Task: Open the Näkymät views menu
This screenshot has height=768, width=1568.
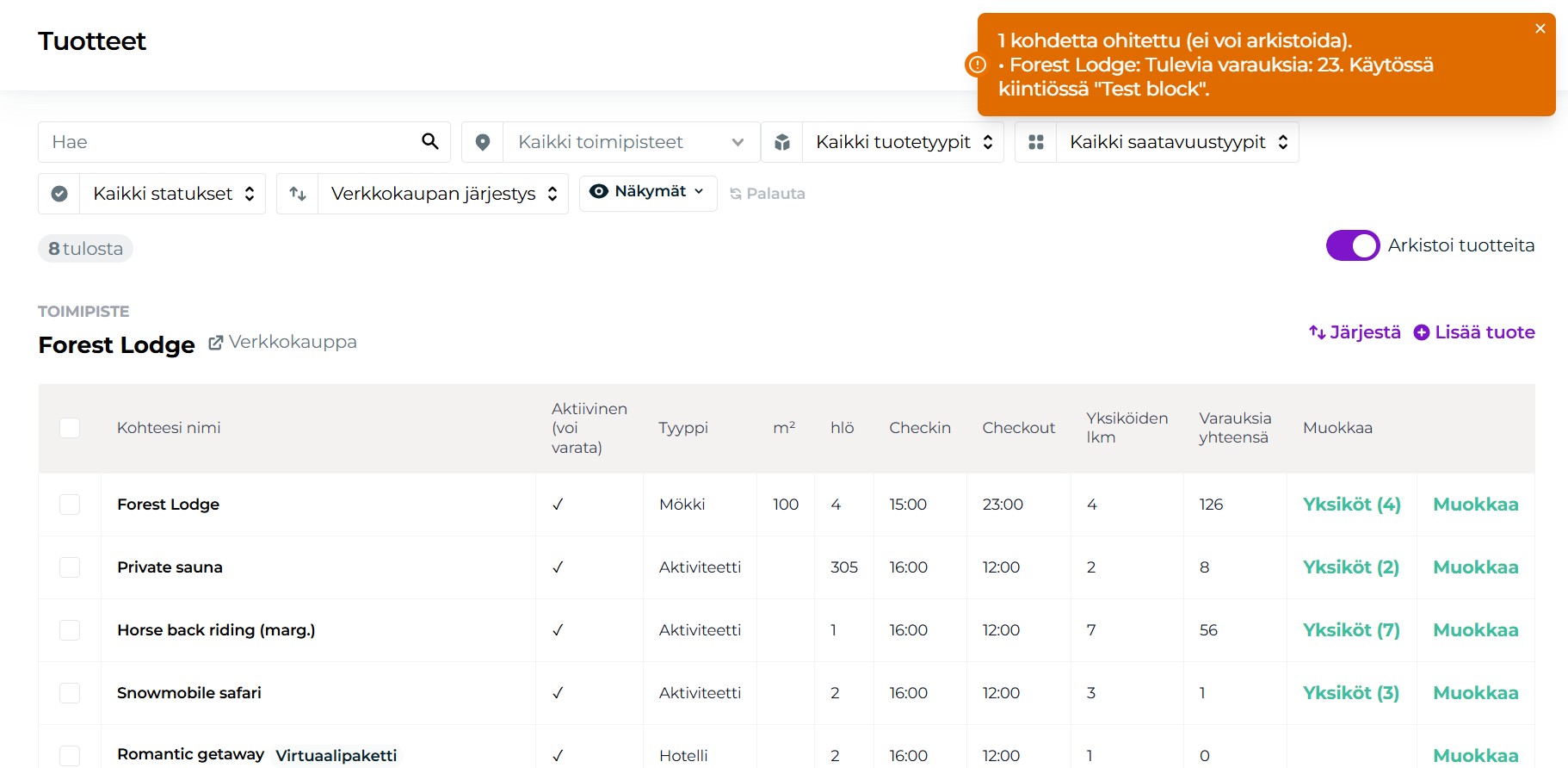Action: click(648, 192)
